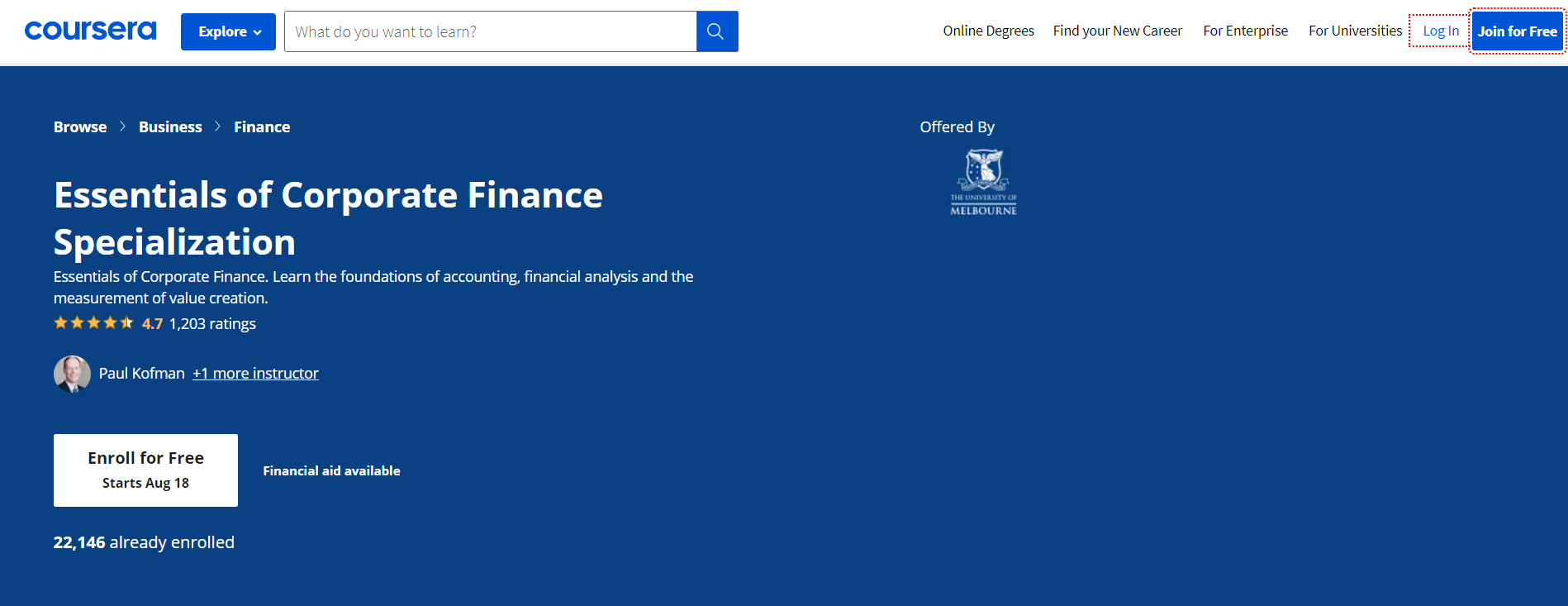Navigate to the Browse breadcrumb
Viewport: 1568px width, 606px height.
[x=80, y=126]
